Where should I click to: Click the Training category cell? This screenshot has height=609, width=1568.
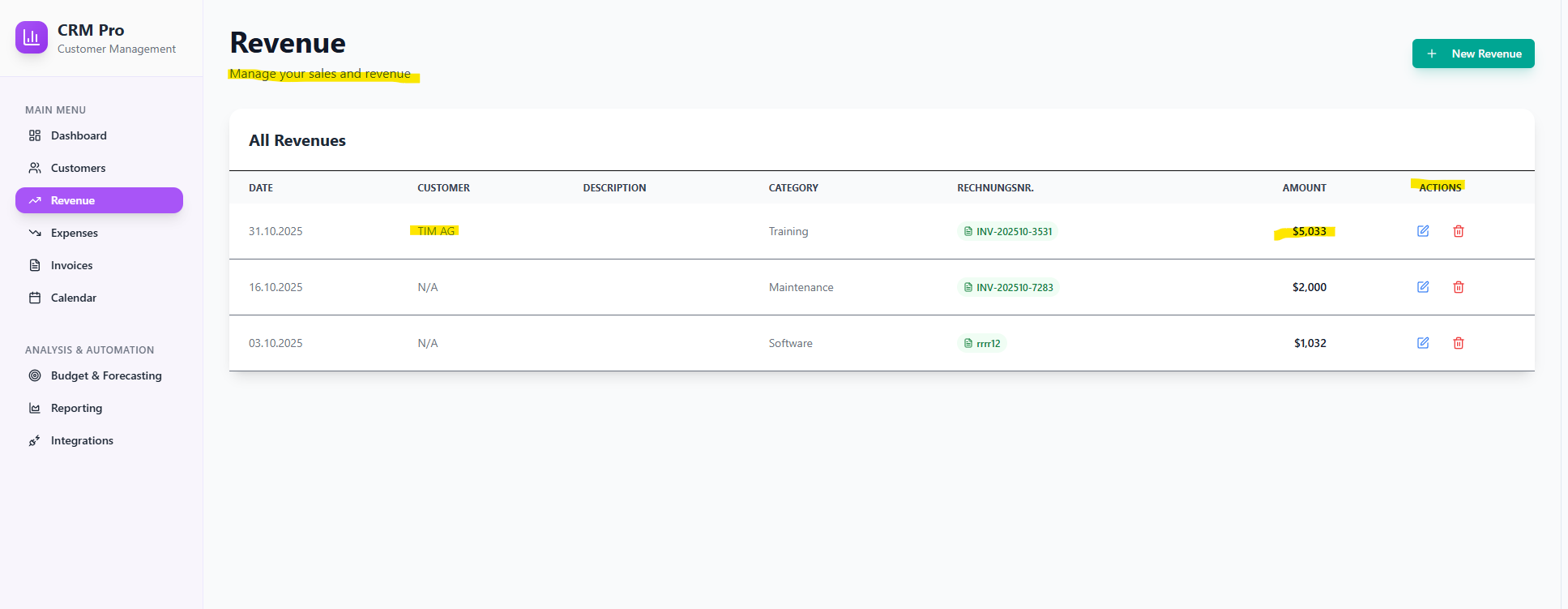tap(788, 231)
